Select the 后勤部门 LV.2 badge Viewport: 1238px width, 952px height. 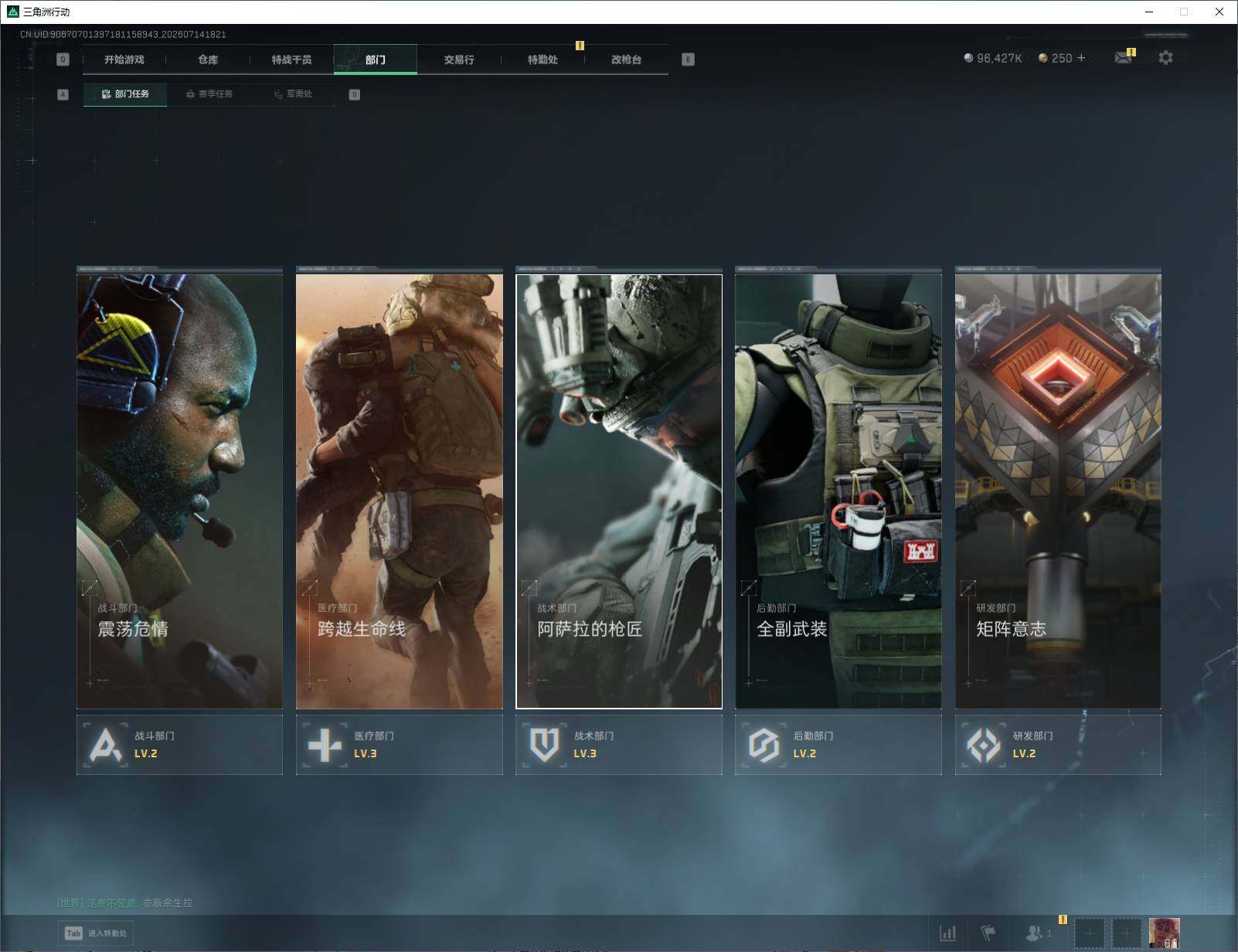pyautogui.click(x=838, y=745)
